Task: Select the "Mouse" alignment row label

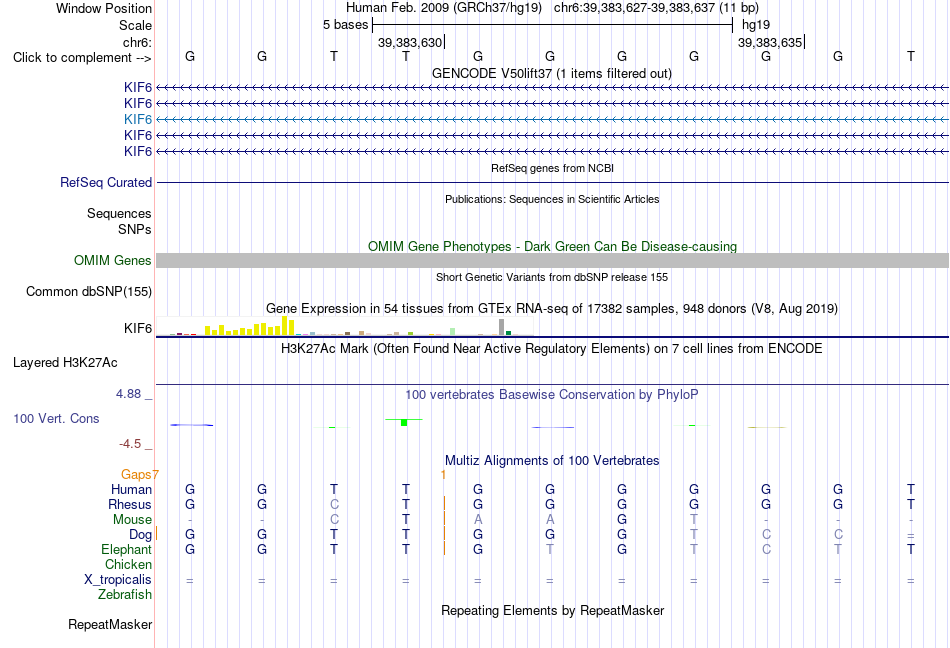Action: tap(132, 520)
